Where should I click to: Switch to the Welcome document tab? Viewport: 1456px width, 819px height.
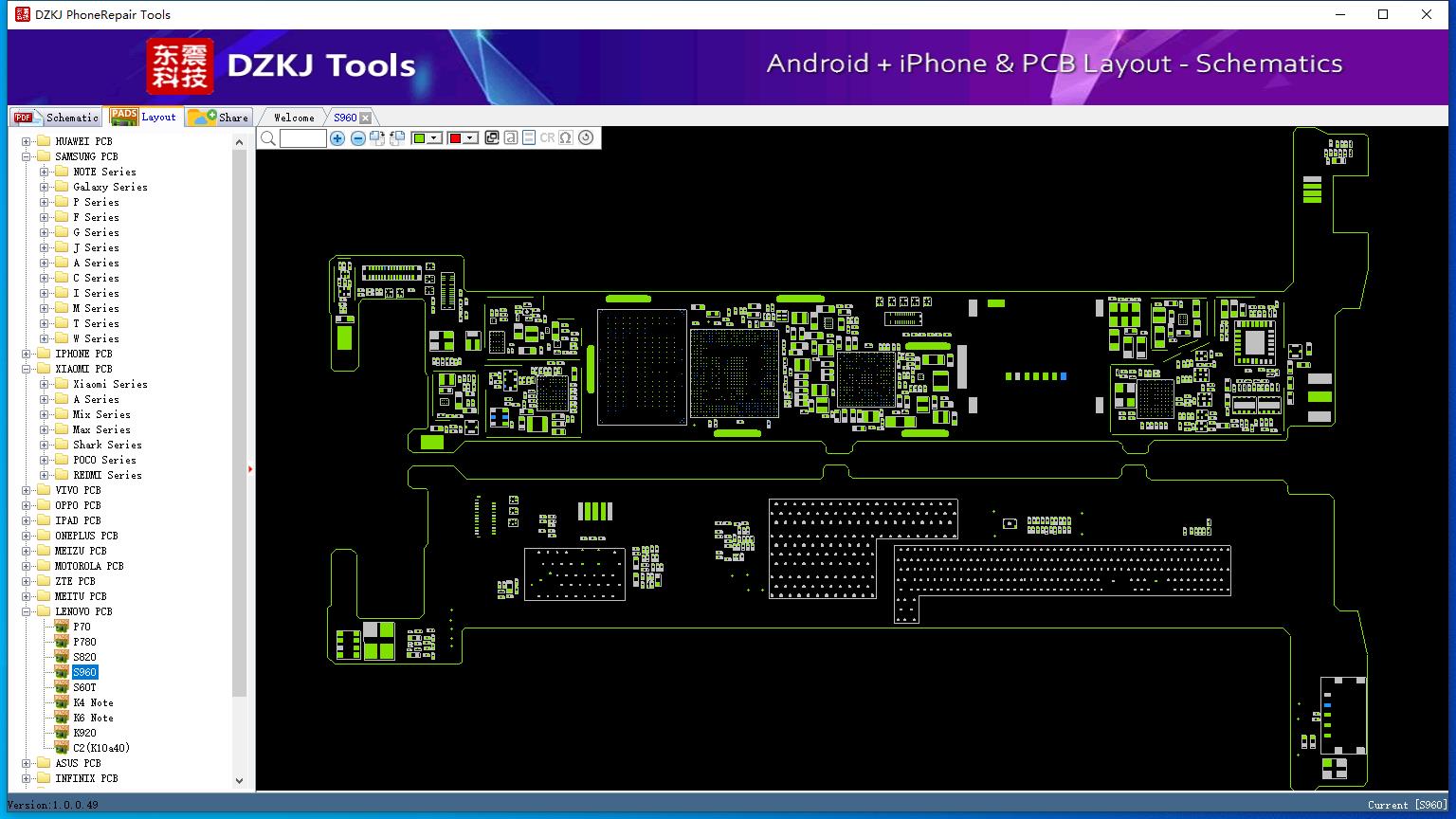coord(294,118)
